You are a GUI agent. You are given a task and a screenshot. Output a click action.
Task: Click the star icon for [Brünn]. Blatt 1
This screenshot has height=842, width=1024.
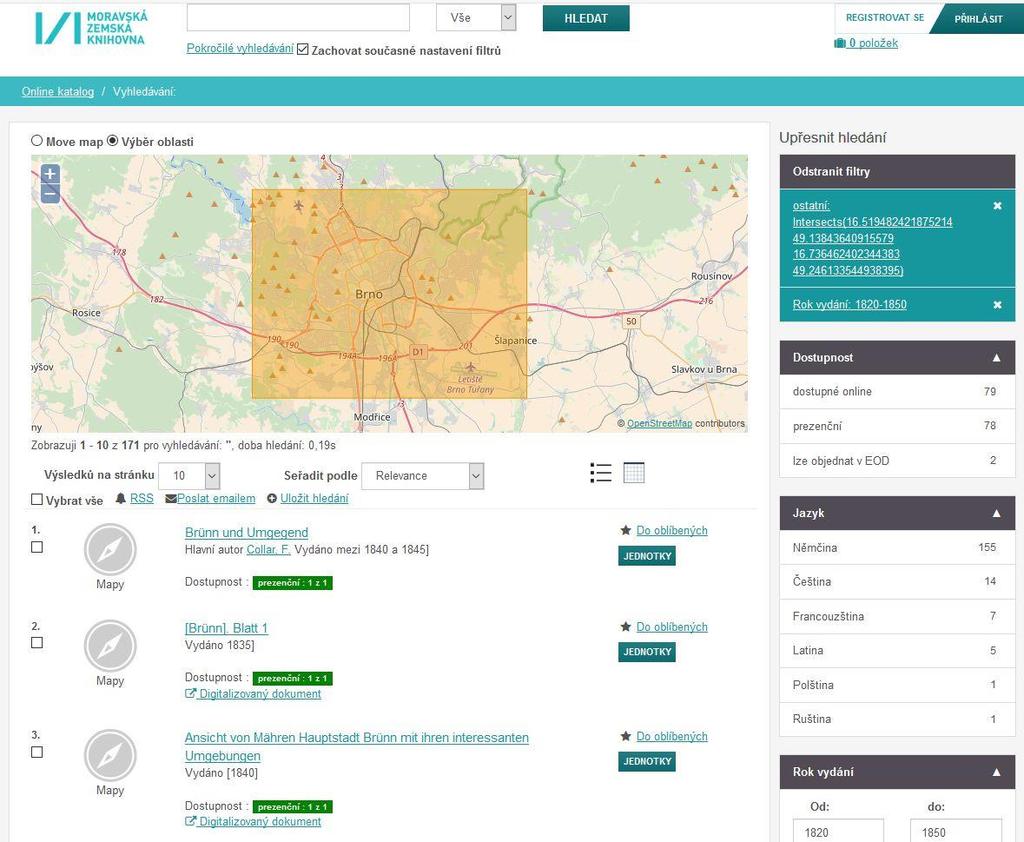(x=626, y=627)
